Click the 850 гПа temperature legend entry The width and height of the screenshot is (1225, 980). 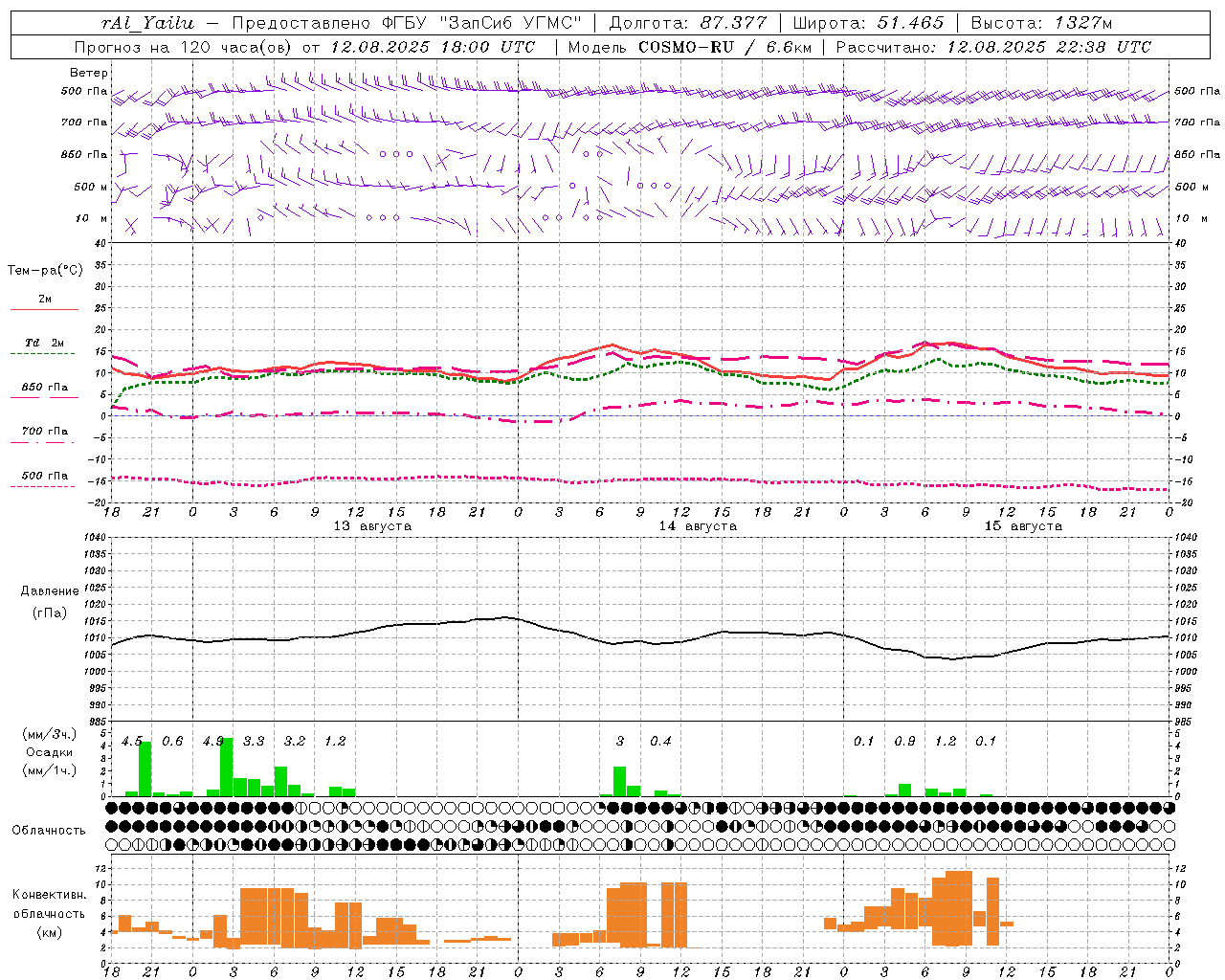pyautogui.click(x=45, y=388)
